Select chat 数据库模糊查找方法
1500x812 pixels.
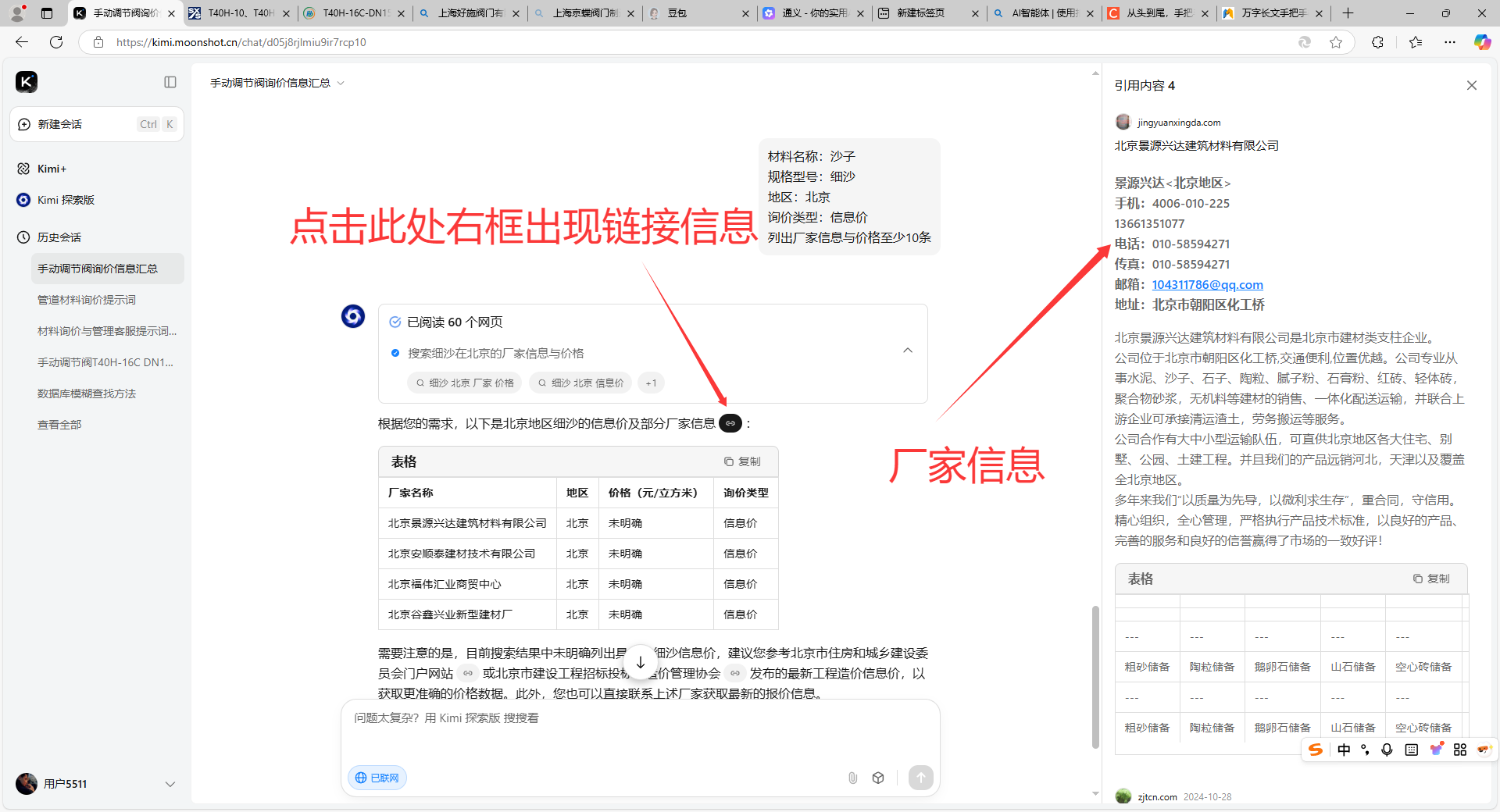click(87, 394)
